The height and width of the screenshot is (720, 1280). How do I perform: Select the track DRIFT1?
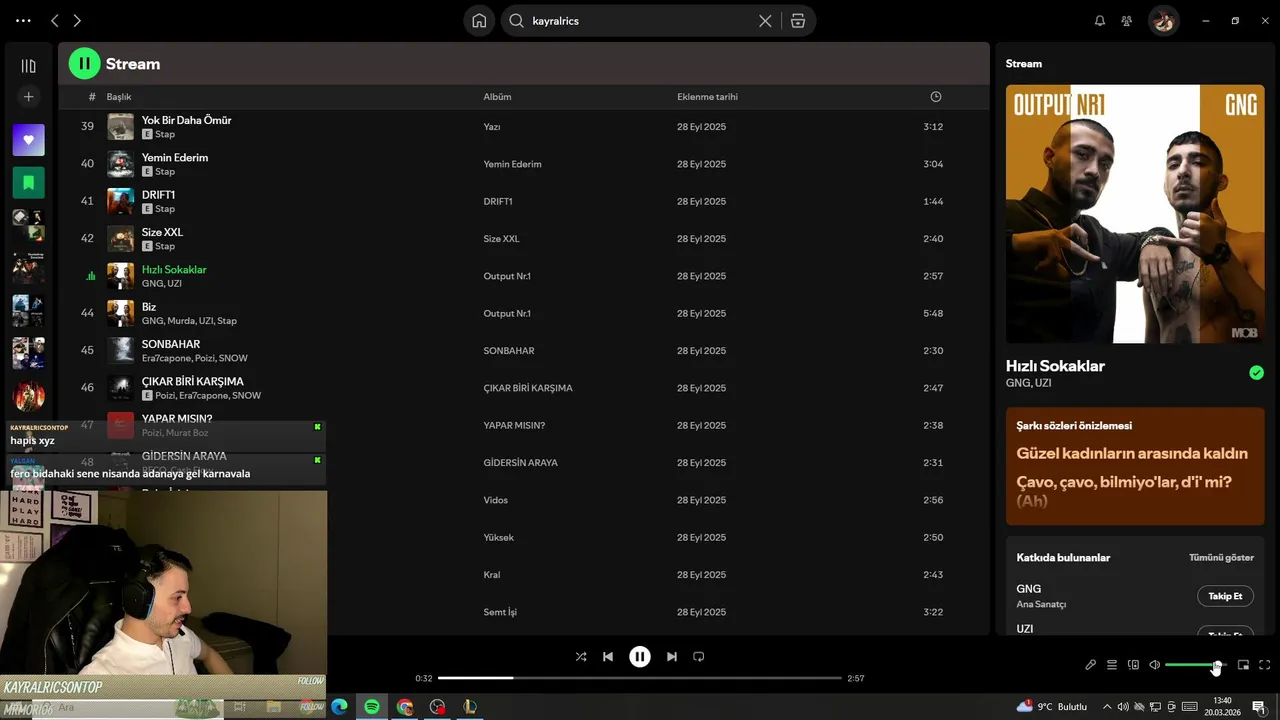tap(158, 195)
